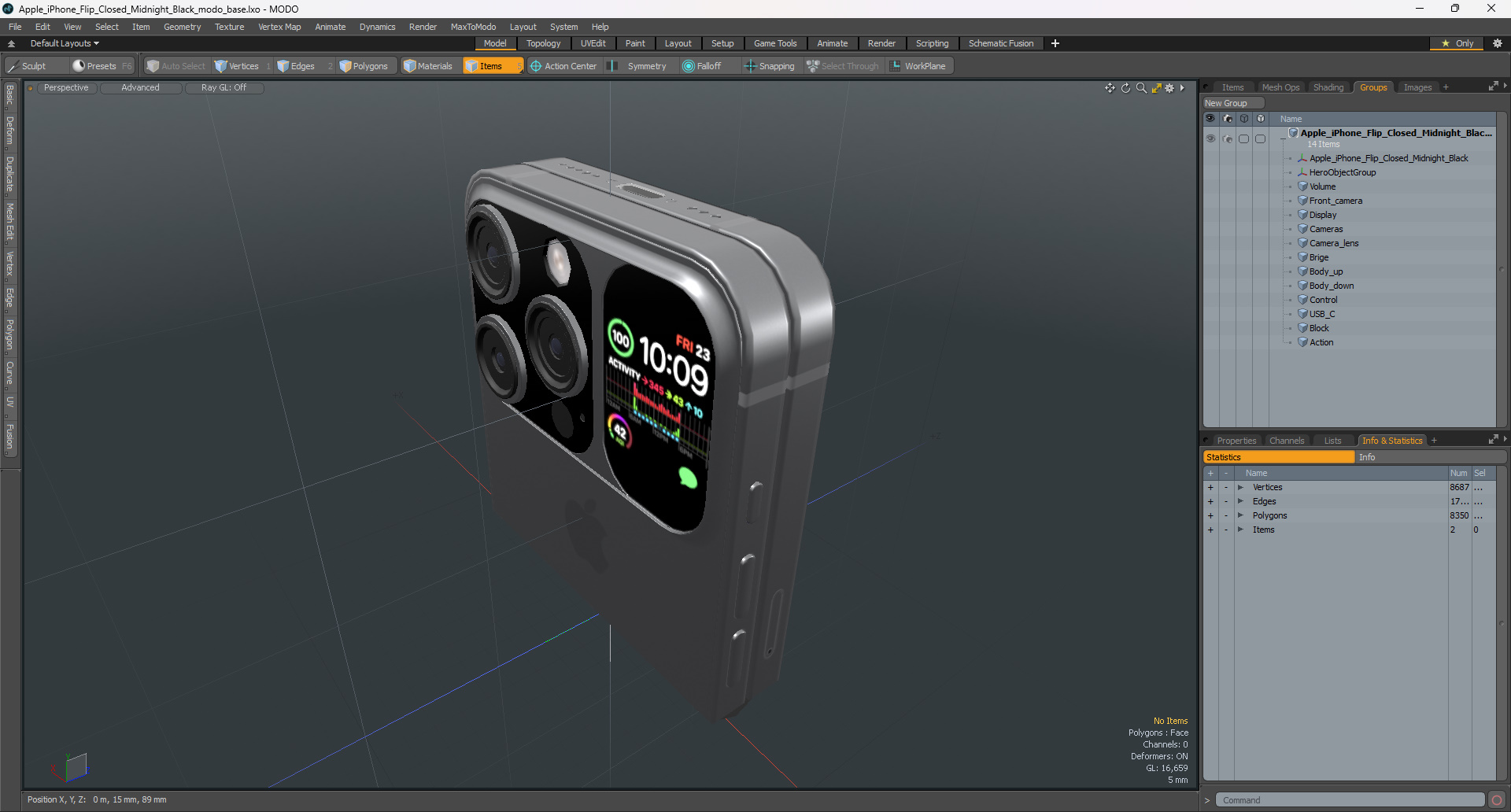Click the record button beside Command field

1497,800
